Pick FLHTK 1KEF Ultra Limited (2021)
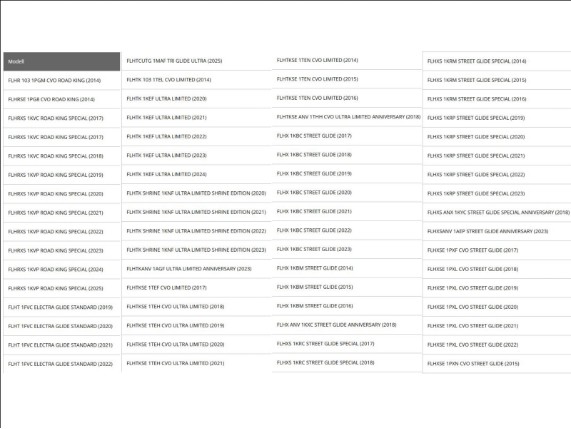The width and height of the screenshot is (571, 429). (167, 118)
